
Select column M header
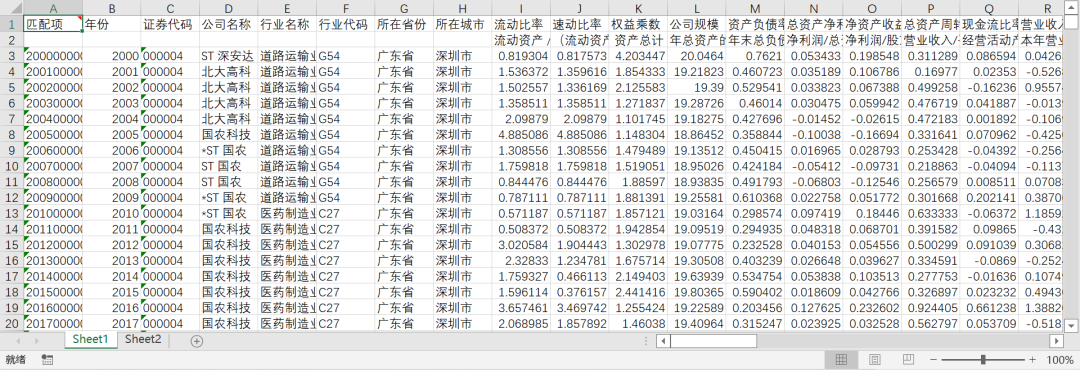pyautogui.click(x=755, y=8)
